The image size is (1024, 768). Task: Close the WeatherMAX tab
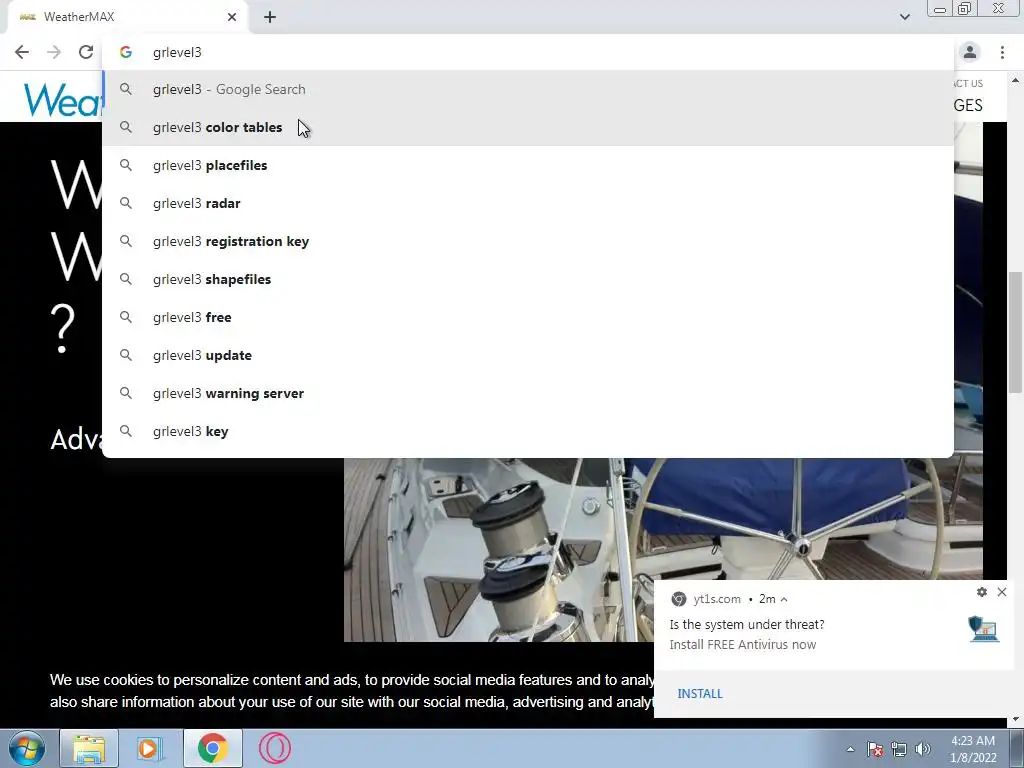click(232, 17)
